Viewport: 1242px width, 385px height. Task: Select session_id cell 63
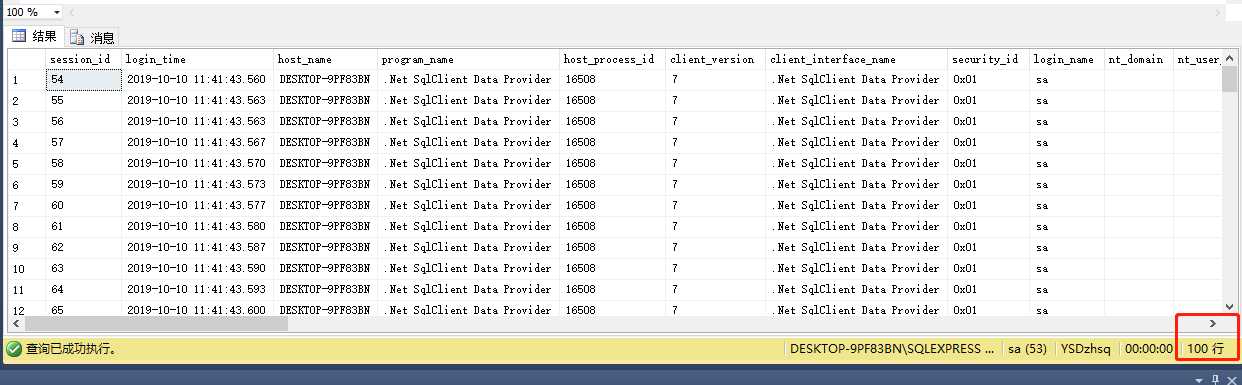click(x=83, y=268)
